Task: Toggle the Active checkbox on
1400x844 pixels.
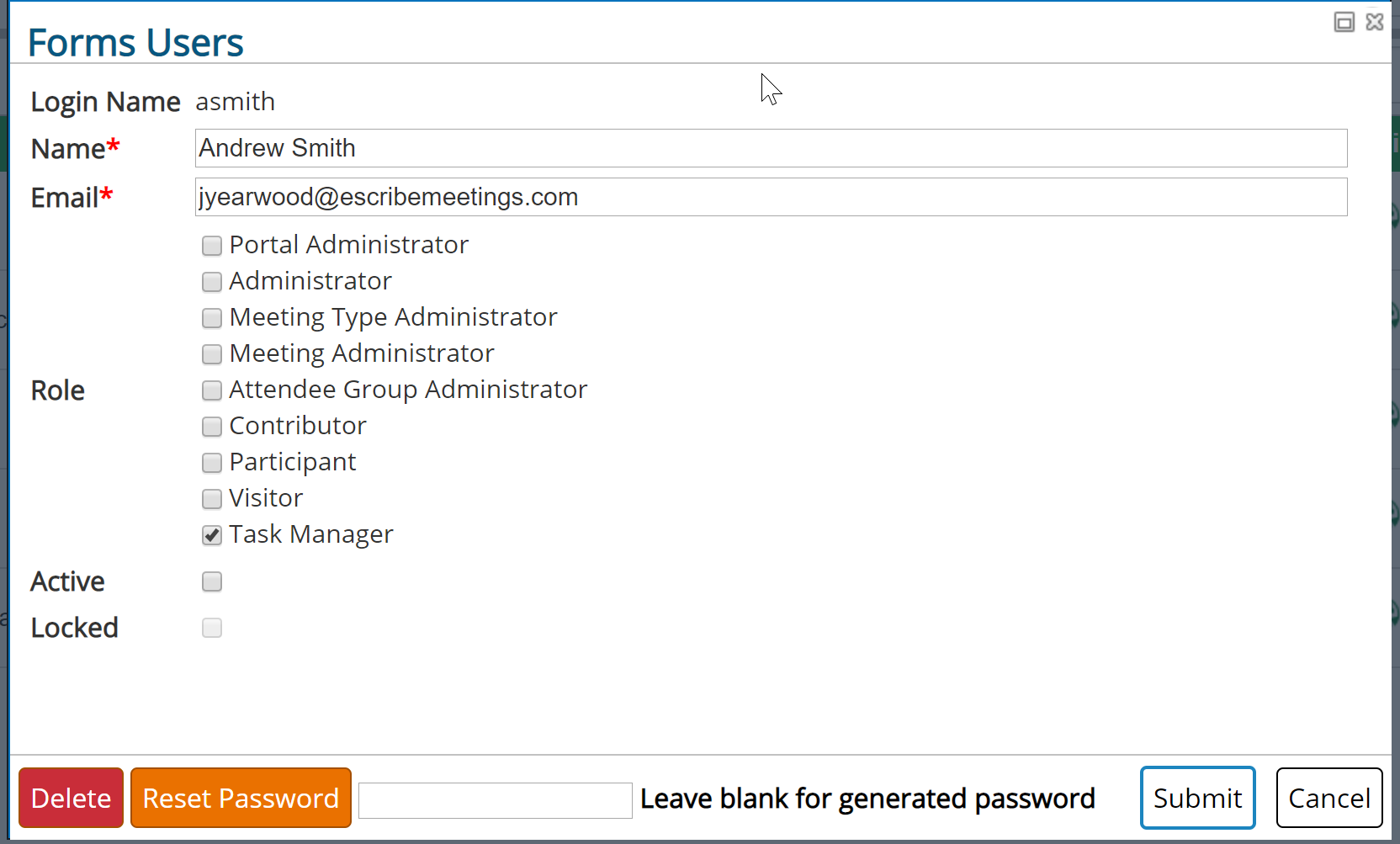Action: click(211, 581)
